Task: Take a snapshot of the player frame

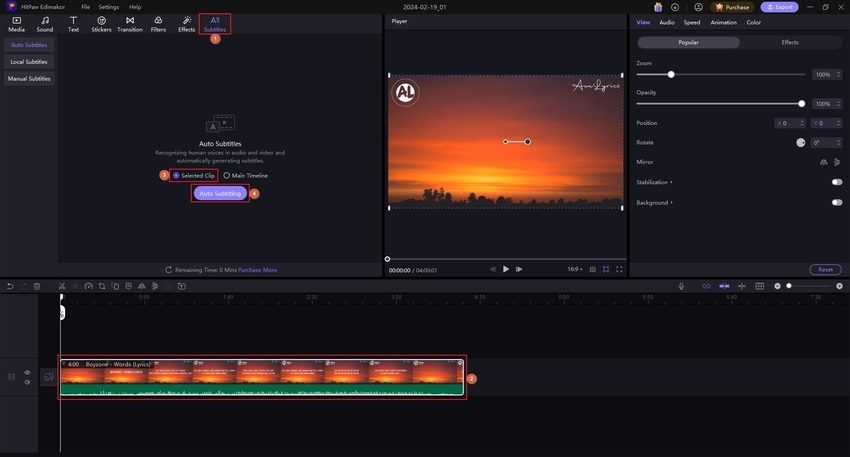Action: click(593, 269)
